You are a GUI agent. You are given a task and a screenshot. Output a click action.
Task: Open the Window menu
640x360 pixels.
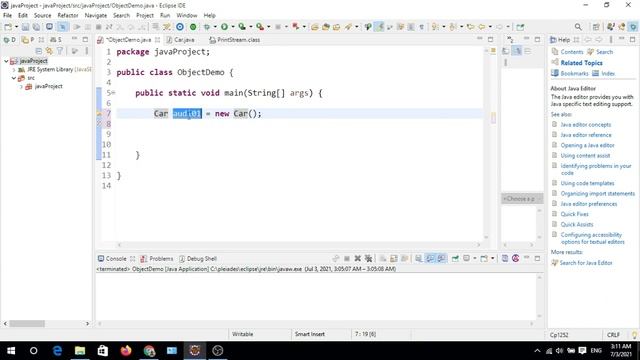(x=187, y=16)
